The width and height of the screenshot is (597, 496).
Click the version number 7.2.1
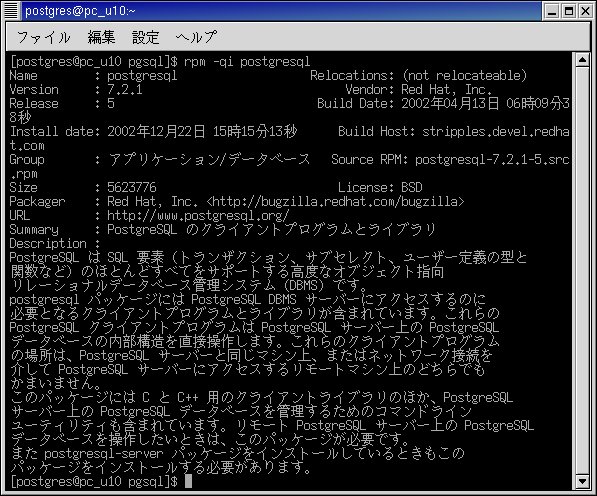click(x=125, y=90)
